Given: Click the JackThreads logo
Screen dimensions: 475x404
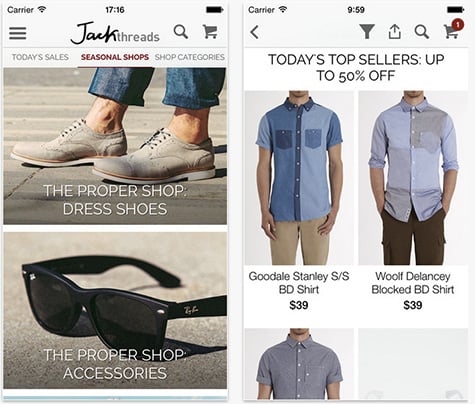Looking at the screenshot, I should click(115, 33).
